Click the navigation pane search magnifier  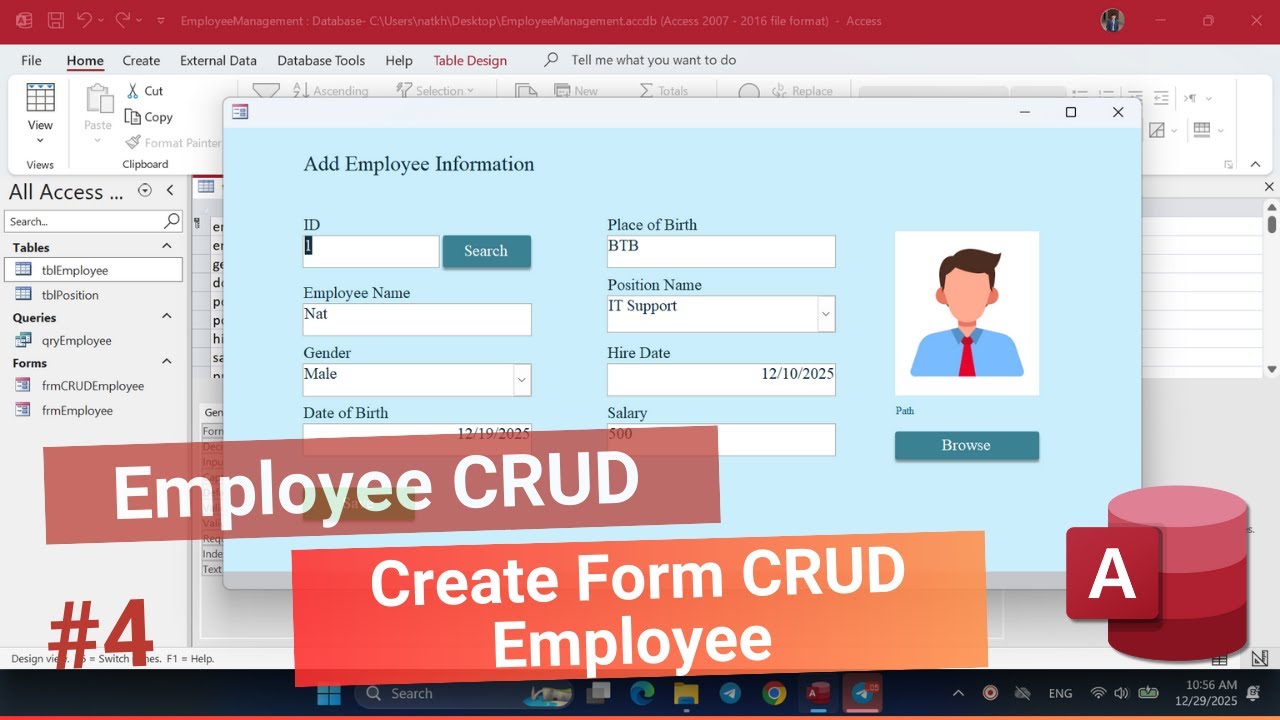(x=172, y=221)
